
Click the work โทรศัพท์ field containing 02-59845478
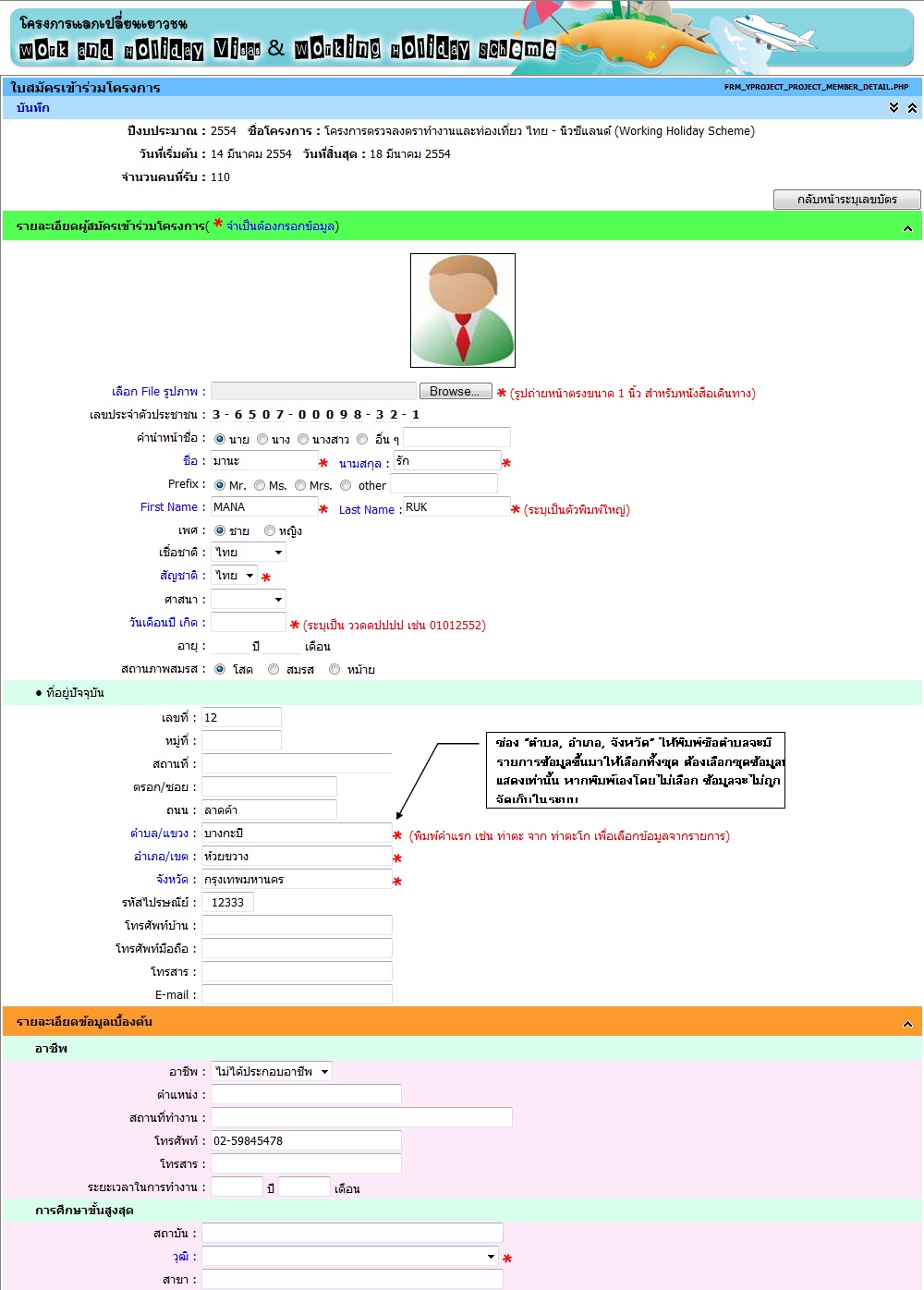pyautogui.click(x=306, y=1140)
